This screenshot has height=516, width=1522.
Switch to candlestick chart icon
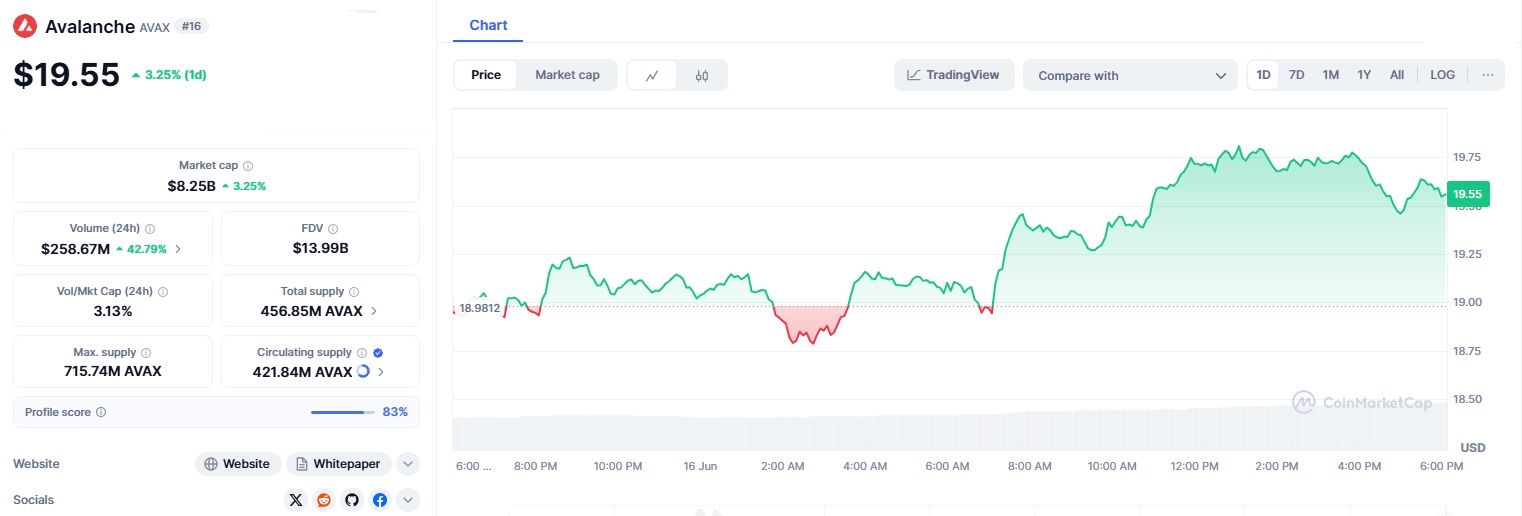pyautogui.click(x=702, y=75)
